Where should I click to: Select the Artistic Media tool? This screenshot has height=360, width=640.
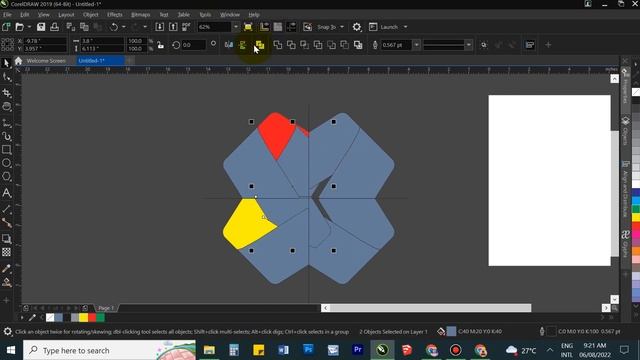tap(7, 136)
